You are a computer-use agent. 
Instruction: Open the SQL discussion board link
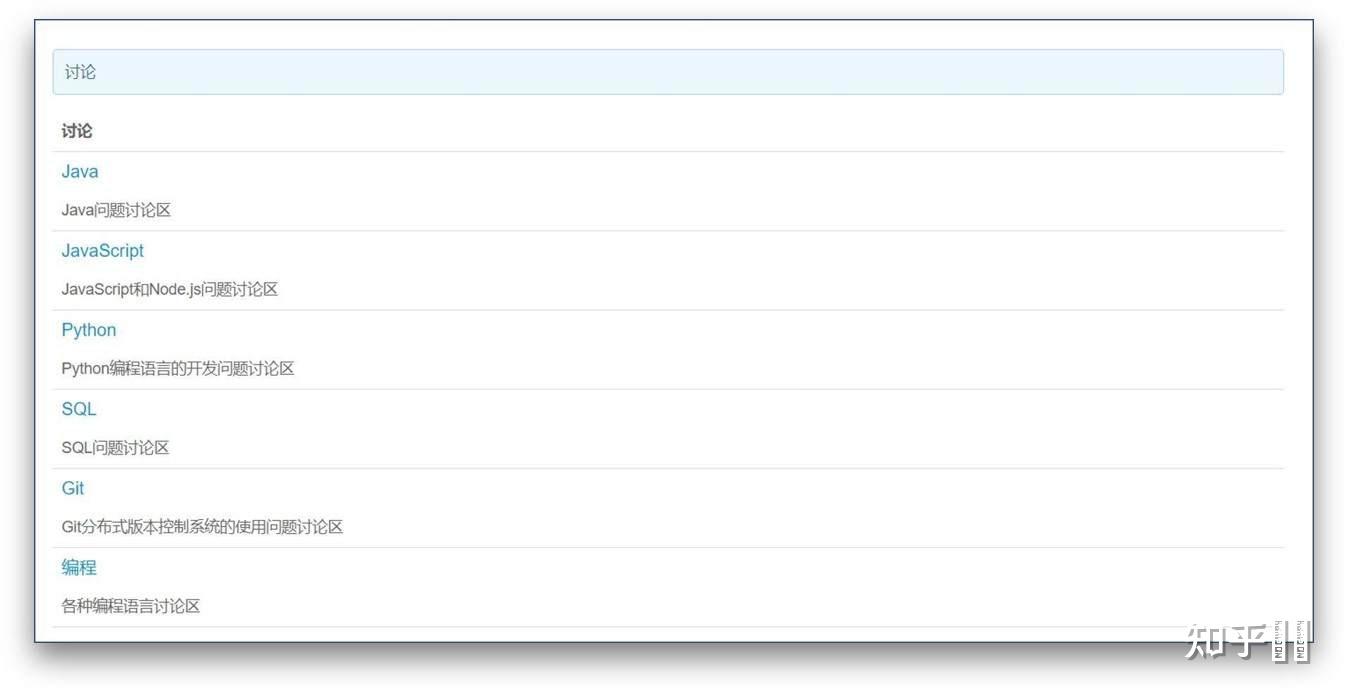(78, 409)
